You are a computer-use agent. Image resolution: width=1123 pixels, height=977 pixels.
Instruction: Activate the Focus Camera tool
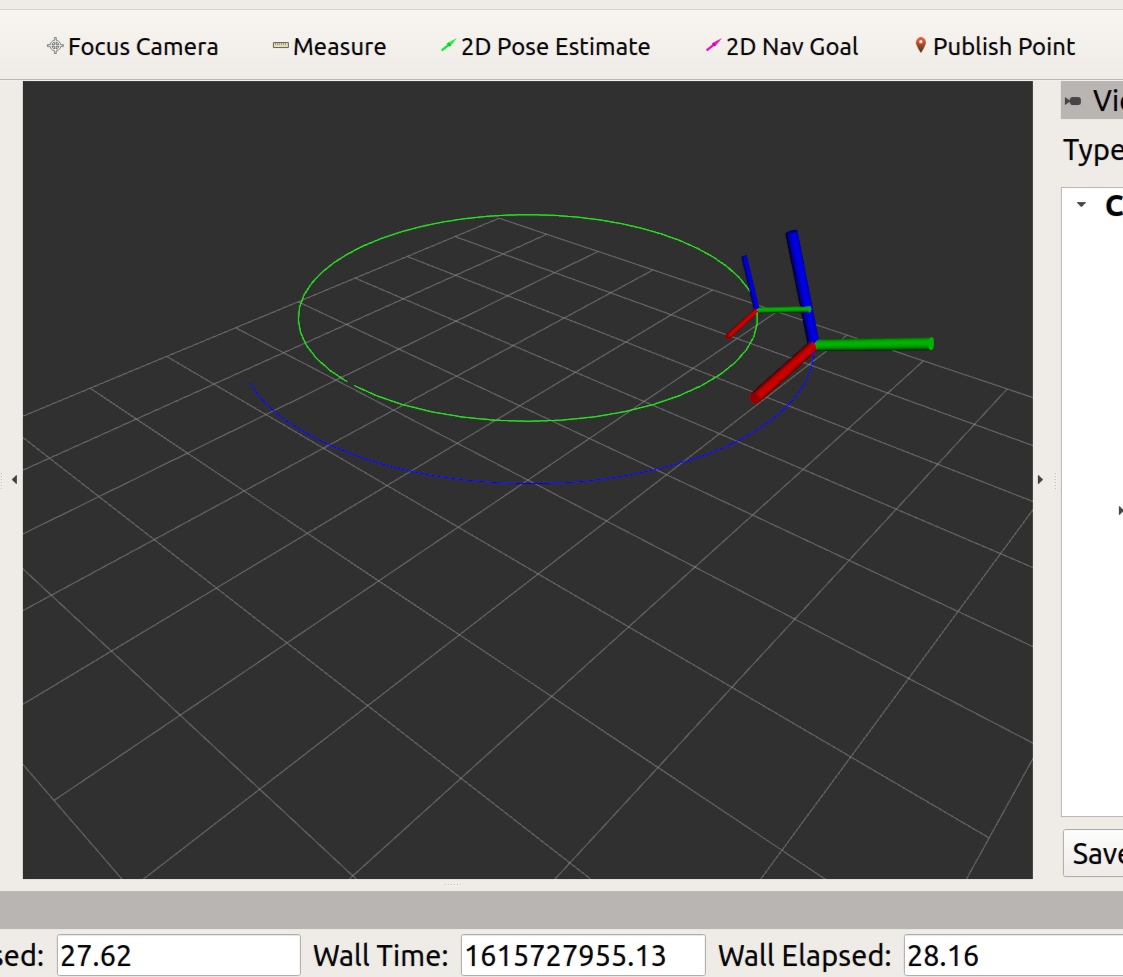[x=135, y=45]
